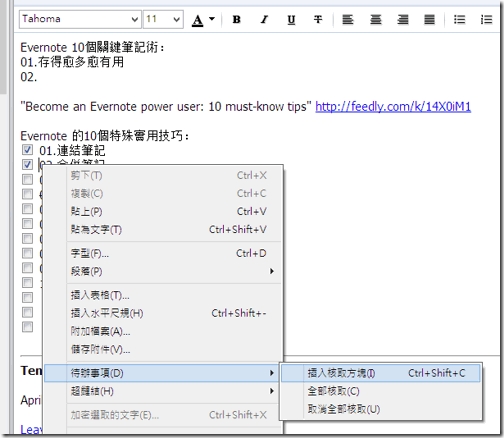
Task: Choose 儲存附件(V)... menu entry
Action: (x=163, y=349)
